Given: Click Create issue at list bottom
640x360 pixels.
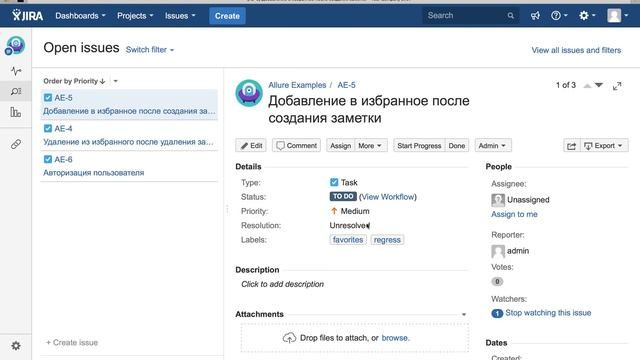Looking at the screenshot, I should pyautogui.click(x=72, y=342).
